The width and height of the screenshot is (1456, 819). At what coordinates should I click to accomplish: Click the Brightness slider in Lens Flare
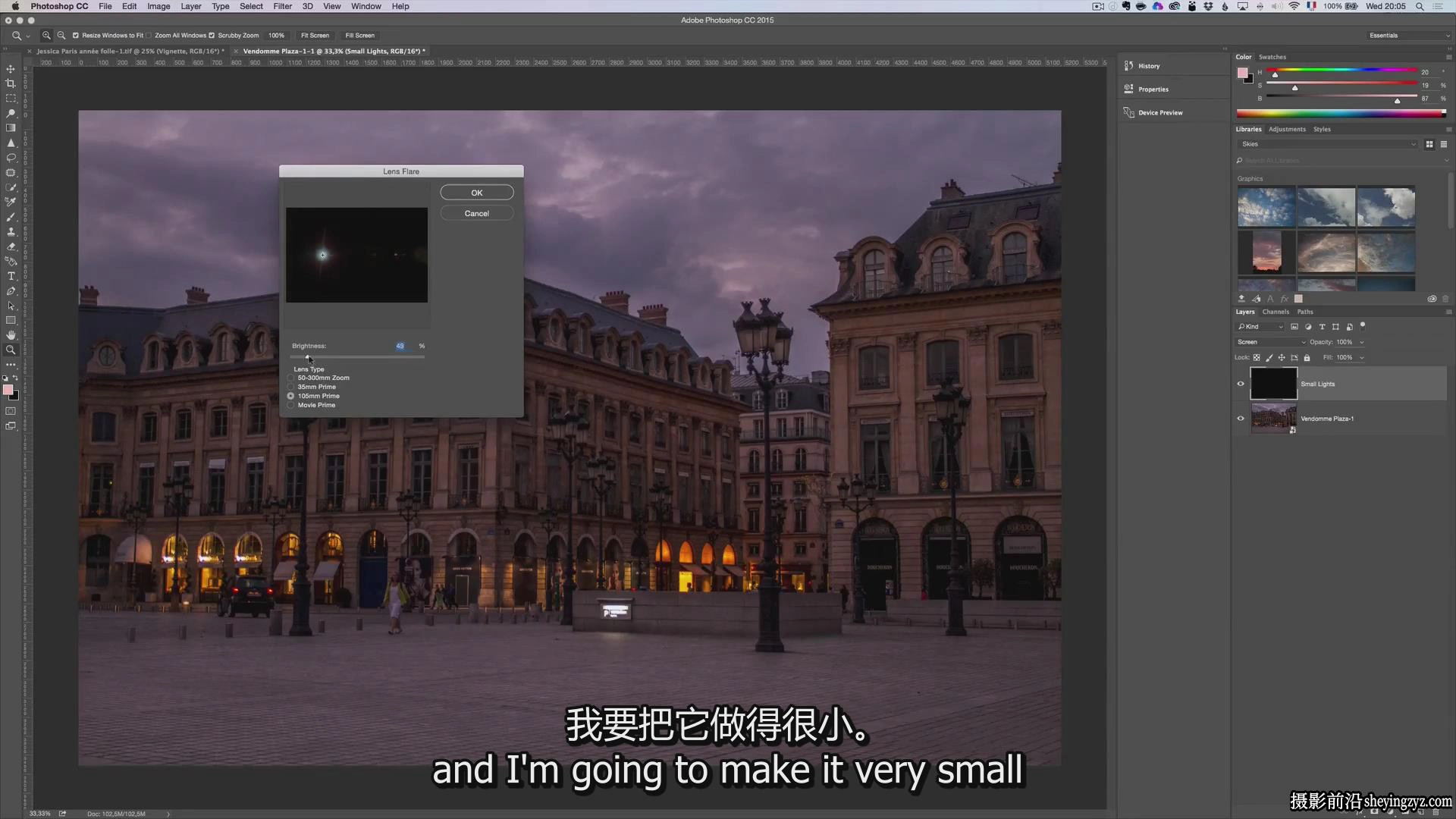click(x=357, y=356)
